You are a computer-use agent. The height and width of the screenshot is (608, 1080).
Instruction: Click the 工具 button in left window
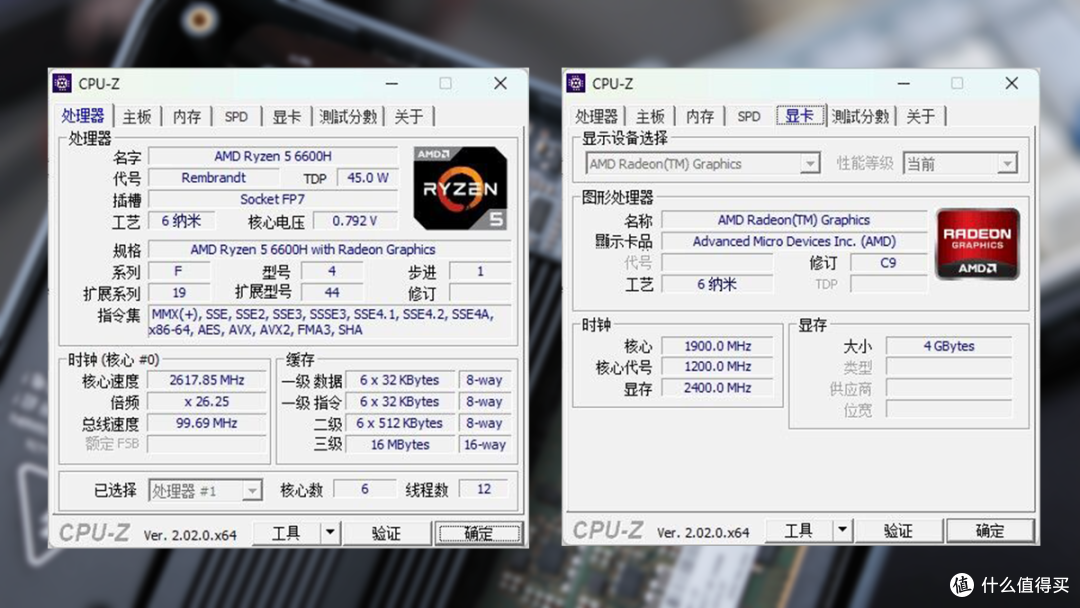click(287, 533)
